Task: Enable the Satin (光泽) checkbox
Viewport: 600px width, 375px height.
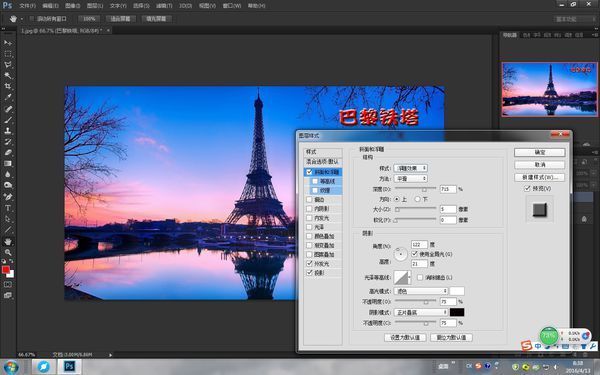Action: [x=309, y=227]
